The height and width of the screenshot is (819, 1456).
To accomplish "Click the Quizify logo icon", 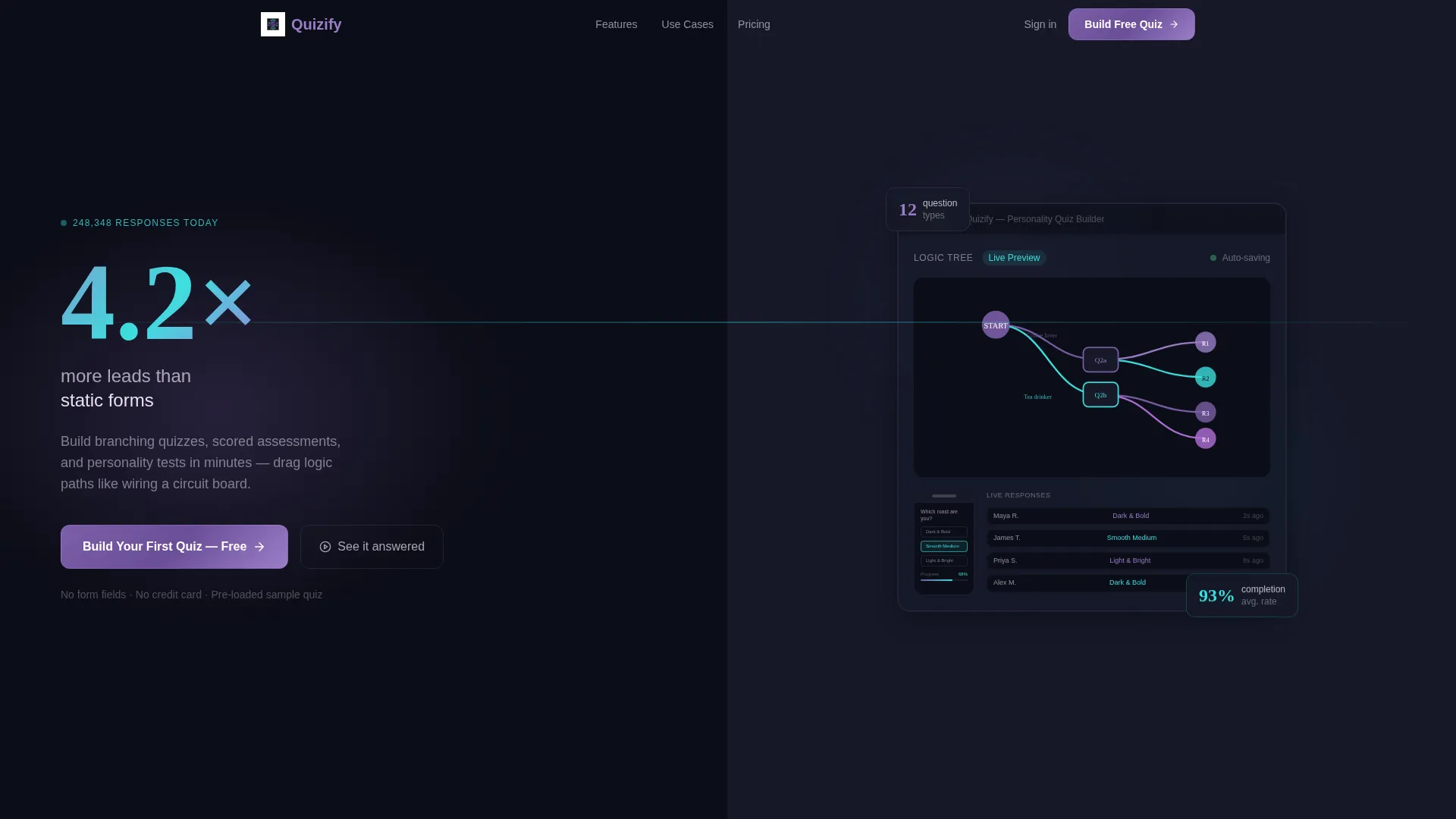I will tap(273, 24).
